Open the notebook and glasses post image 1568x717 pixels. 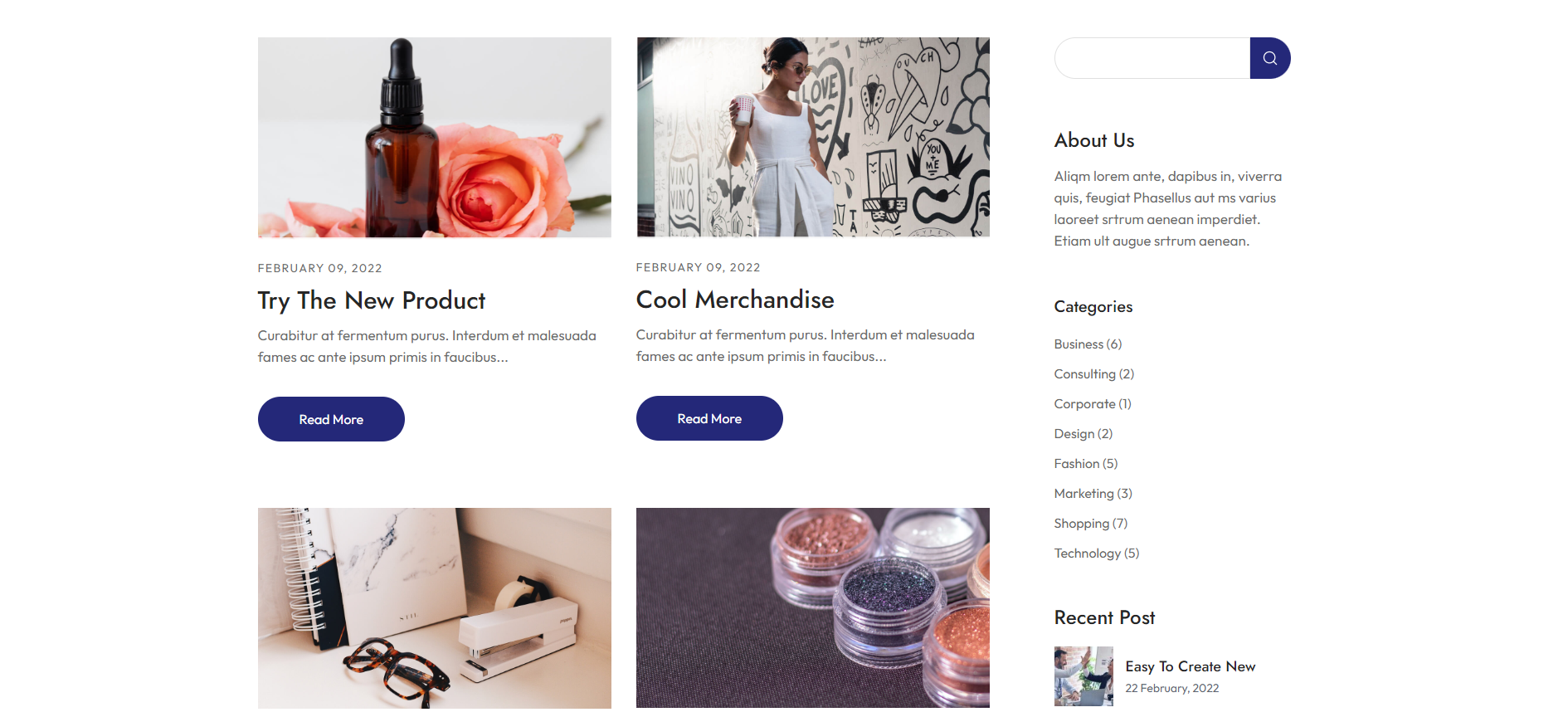click(435, 608)
